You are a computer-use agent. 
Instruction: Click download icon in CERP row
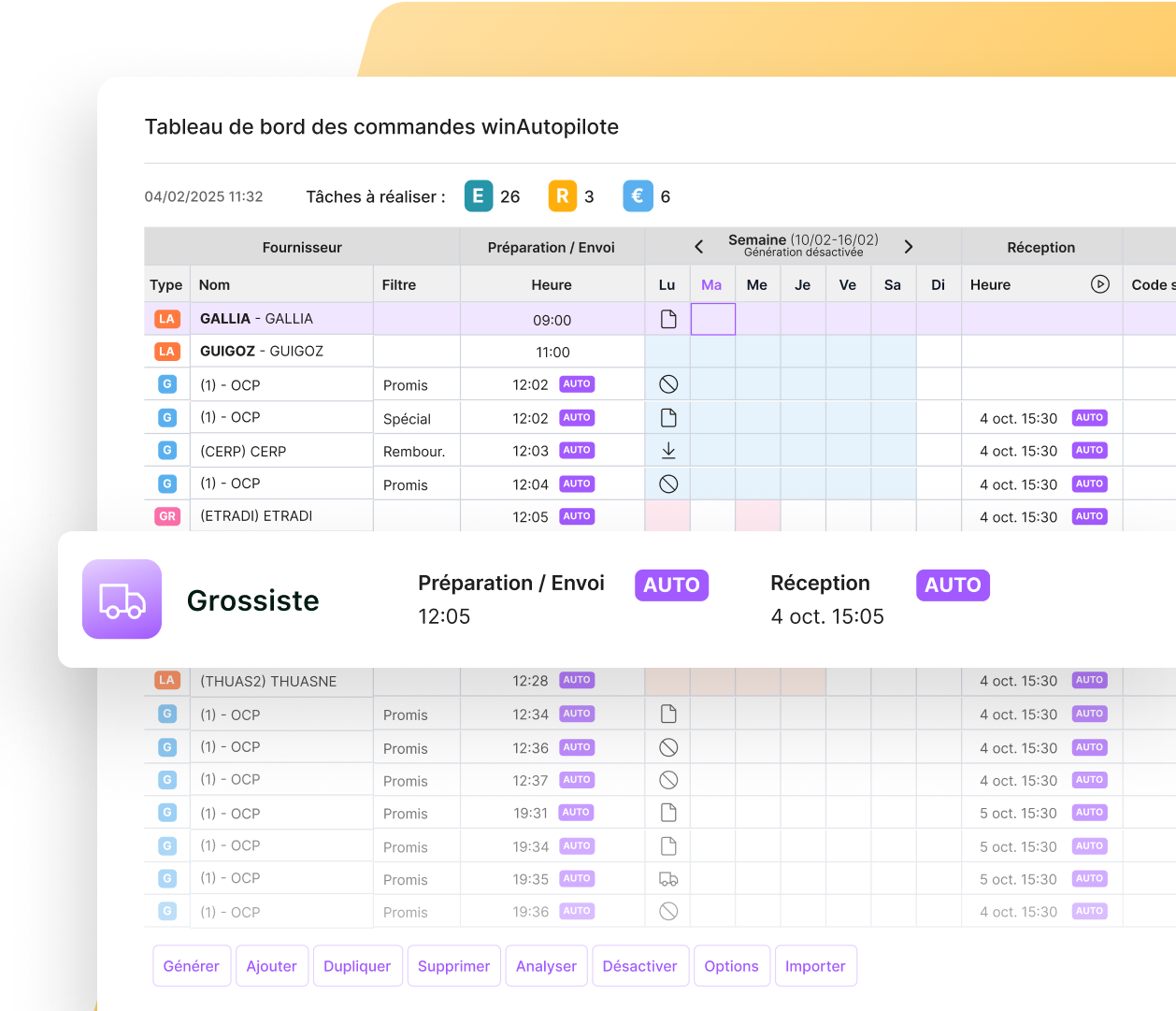pos(668,451)
